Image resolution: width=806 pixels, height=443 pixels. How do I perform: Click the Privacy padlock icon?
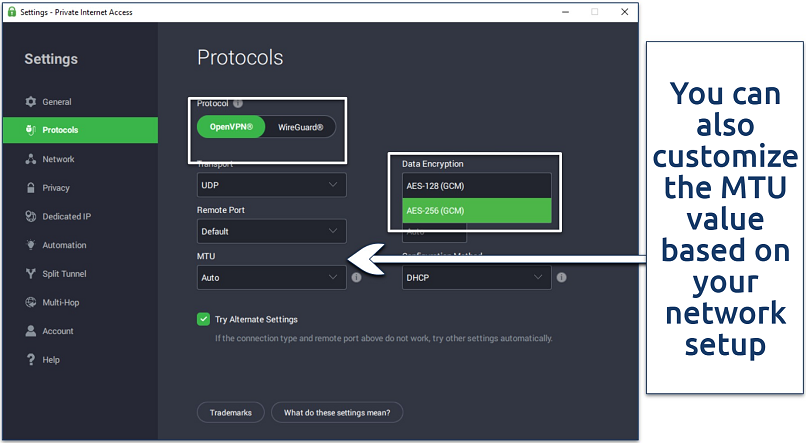click(x=31, y=188)
